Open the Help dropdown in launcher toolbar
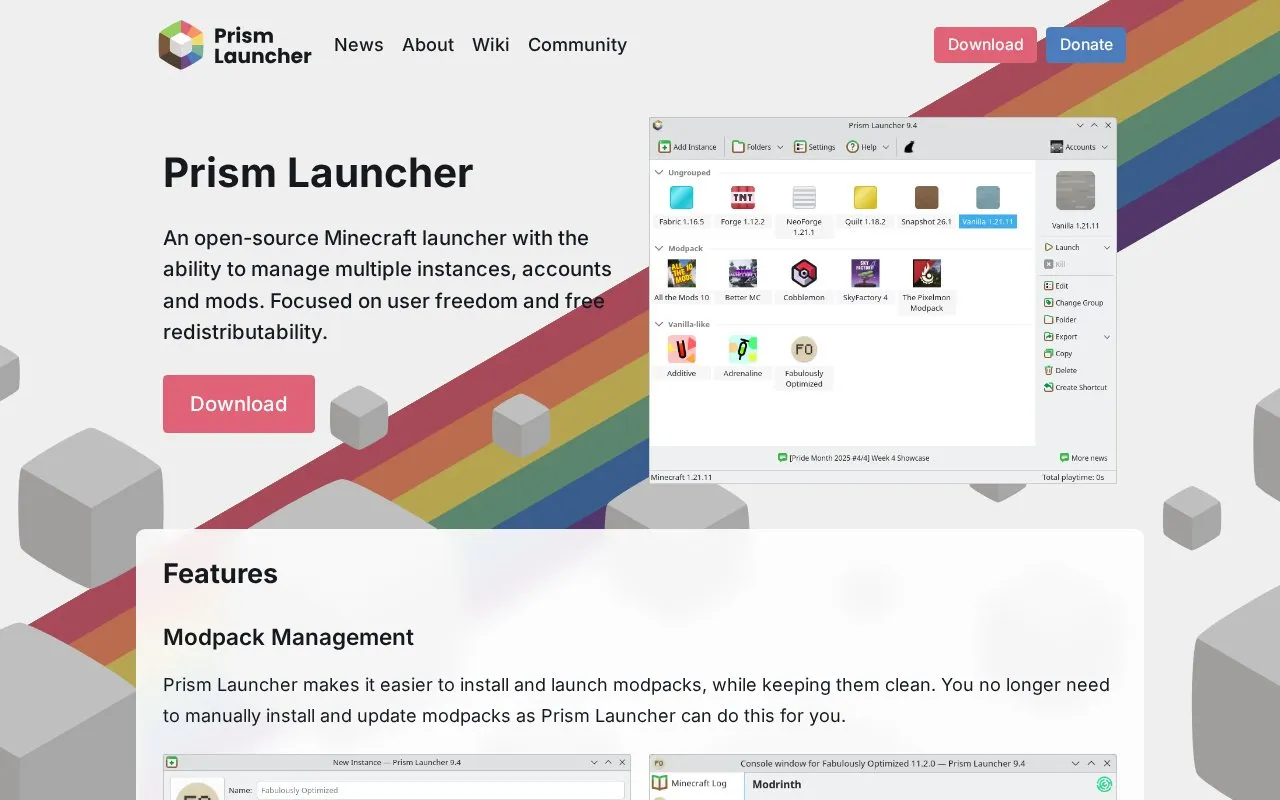The width and height of the screenshot is (1280, 800). pyautogui.click(x=867, y=147)
